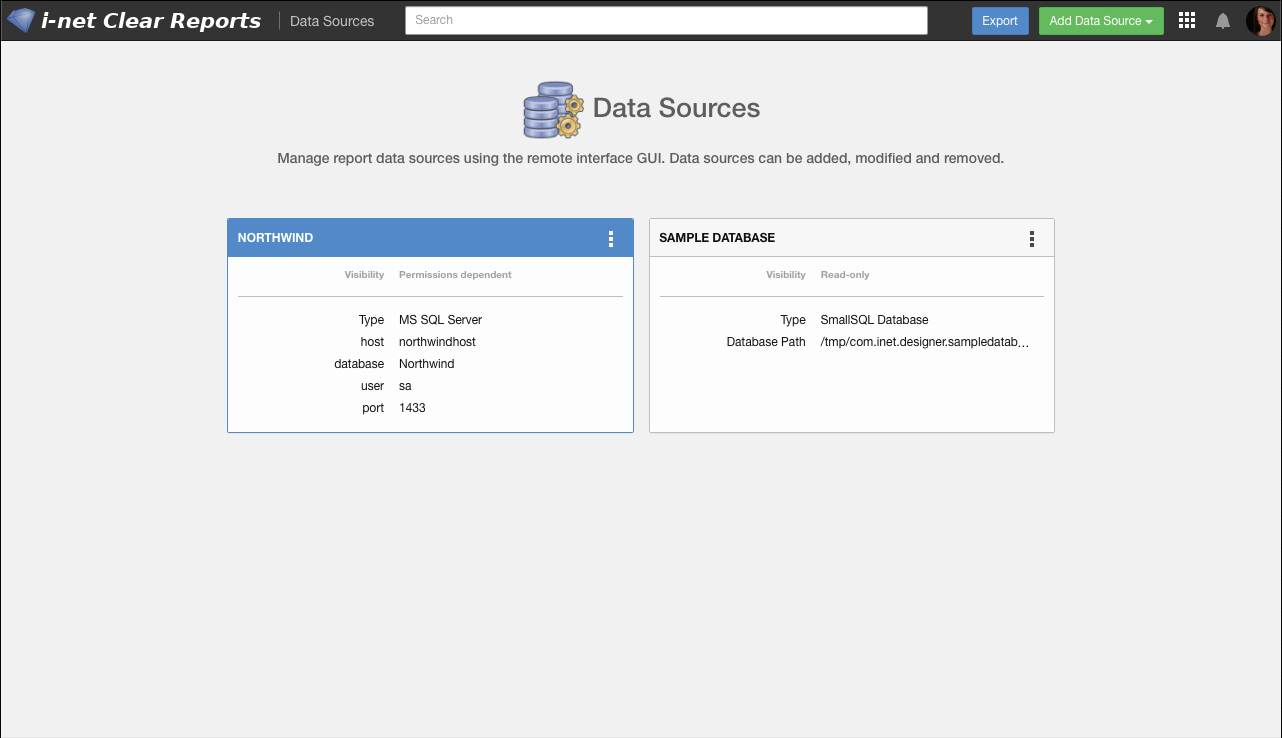The image size is (1282, 738).
Task: Click the 'northwindhost' host value
Action: pyautogui.click(x=437, y=342)
